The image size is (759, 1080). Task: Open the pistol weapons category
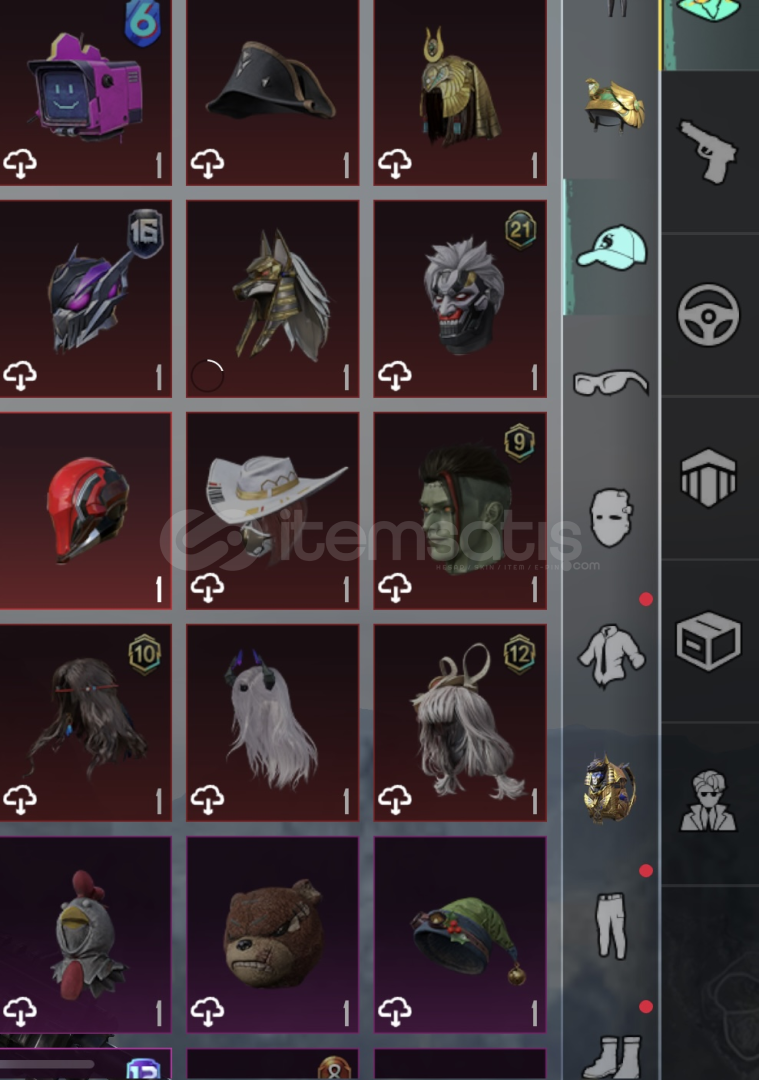[x=709, y=153]
